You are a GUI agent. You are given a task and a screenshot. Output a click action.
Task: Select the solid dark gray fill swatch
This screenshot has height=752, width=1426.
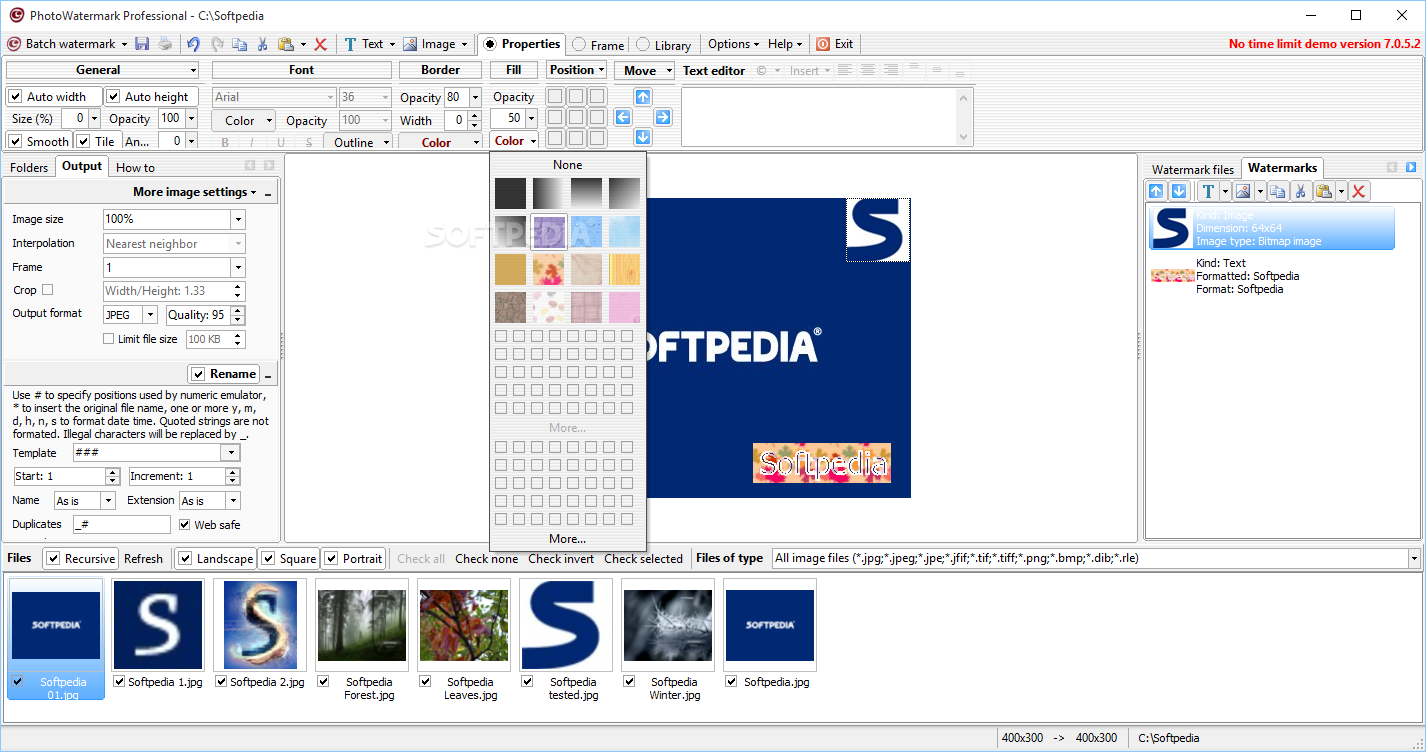point(510,193)
